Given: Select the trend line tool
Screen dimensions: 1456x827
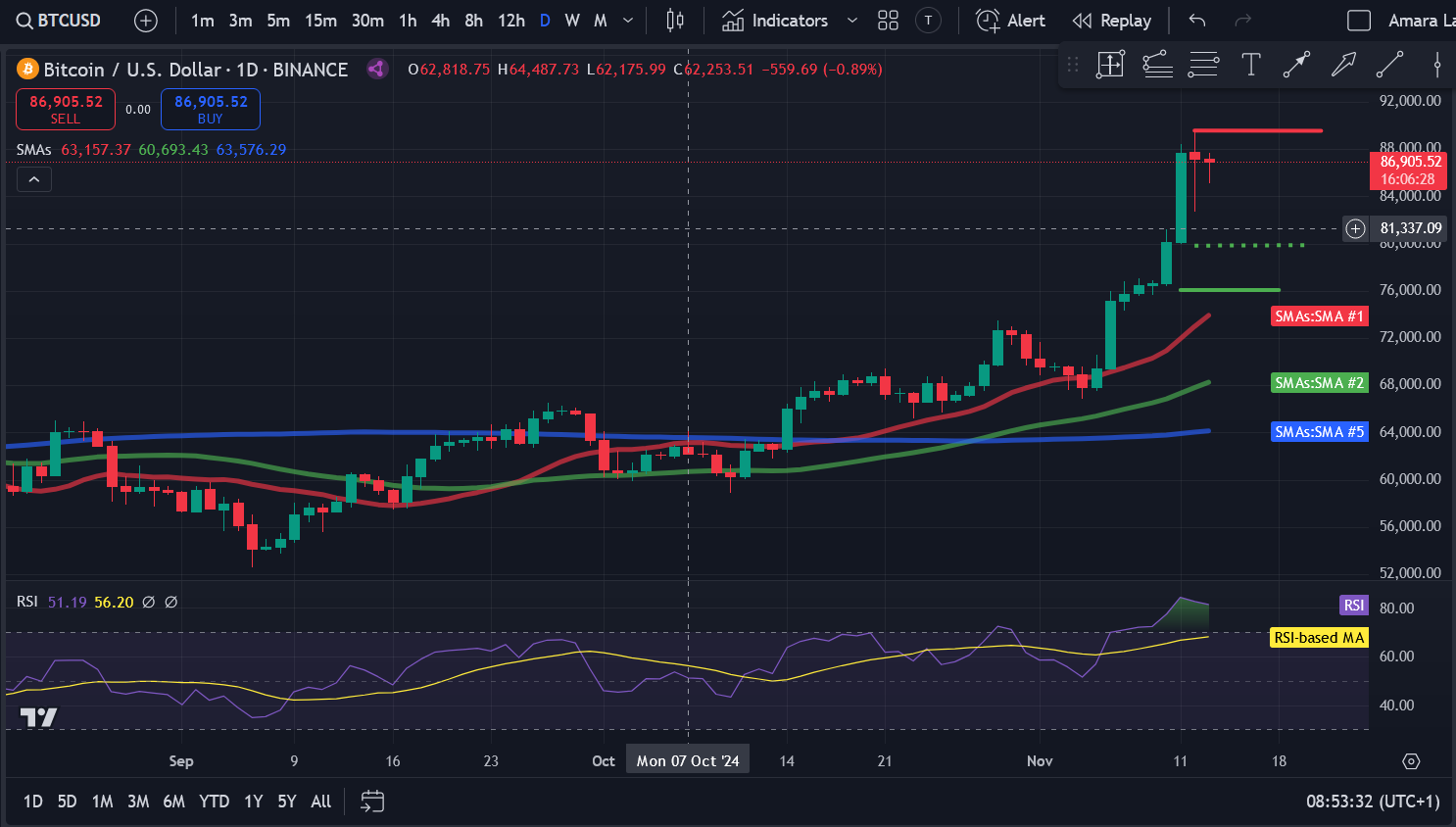Looking at the screenshot, I should tap(1389, 65).
